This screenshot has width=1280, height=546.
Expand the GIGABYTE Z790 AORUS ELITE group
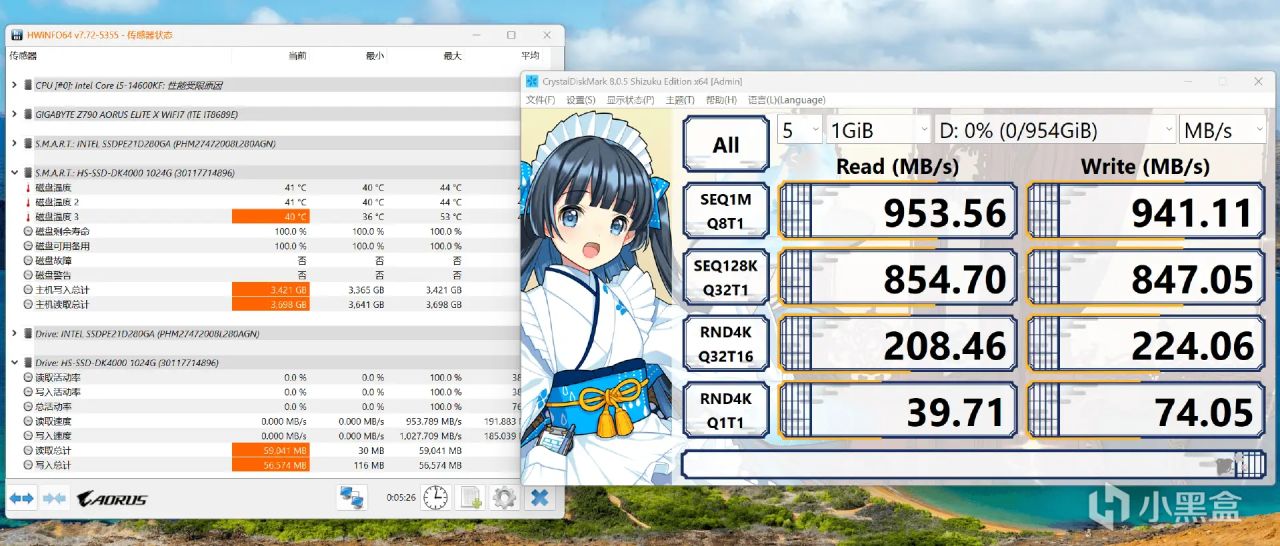point(14,114)
